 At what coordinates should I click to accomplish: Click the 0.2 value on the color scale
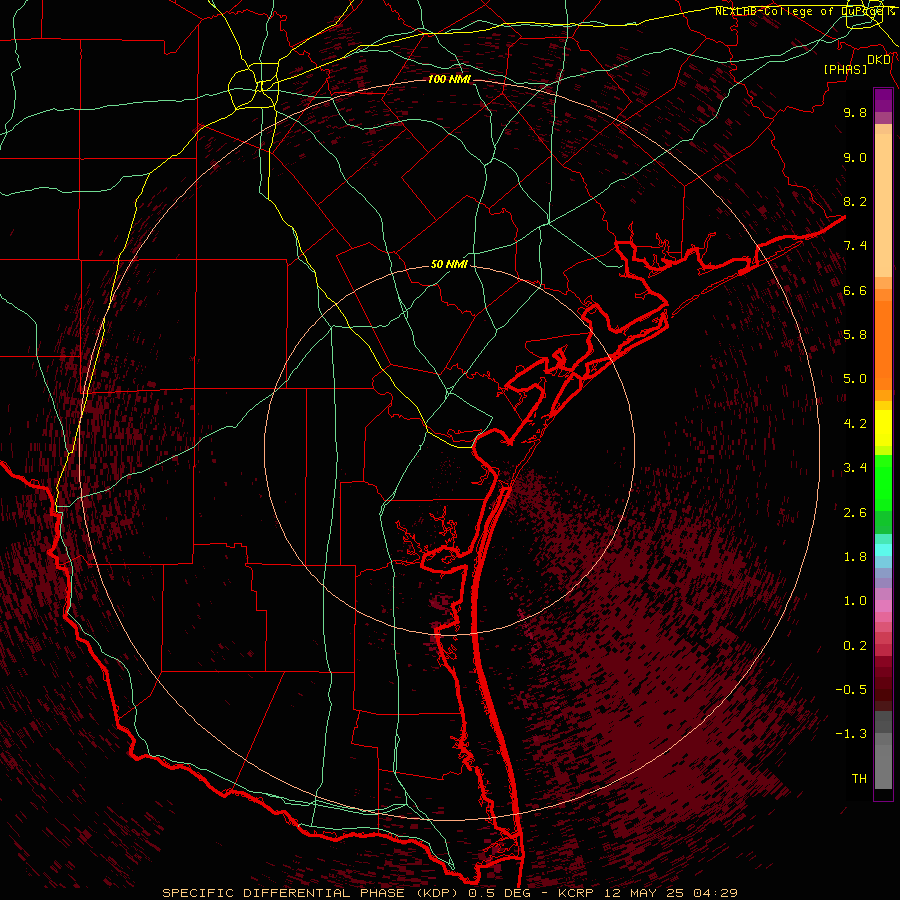click(x=855, y=646)
